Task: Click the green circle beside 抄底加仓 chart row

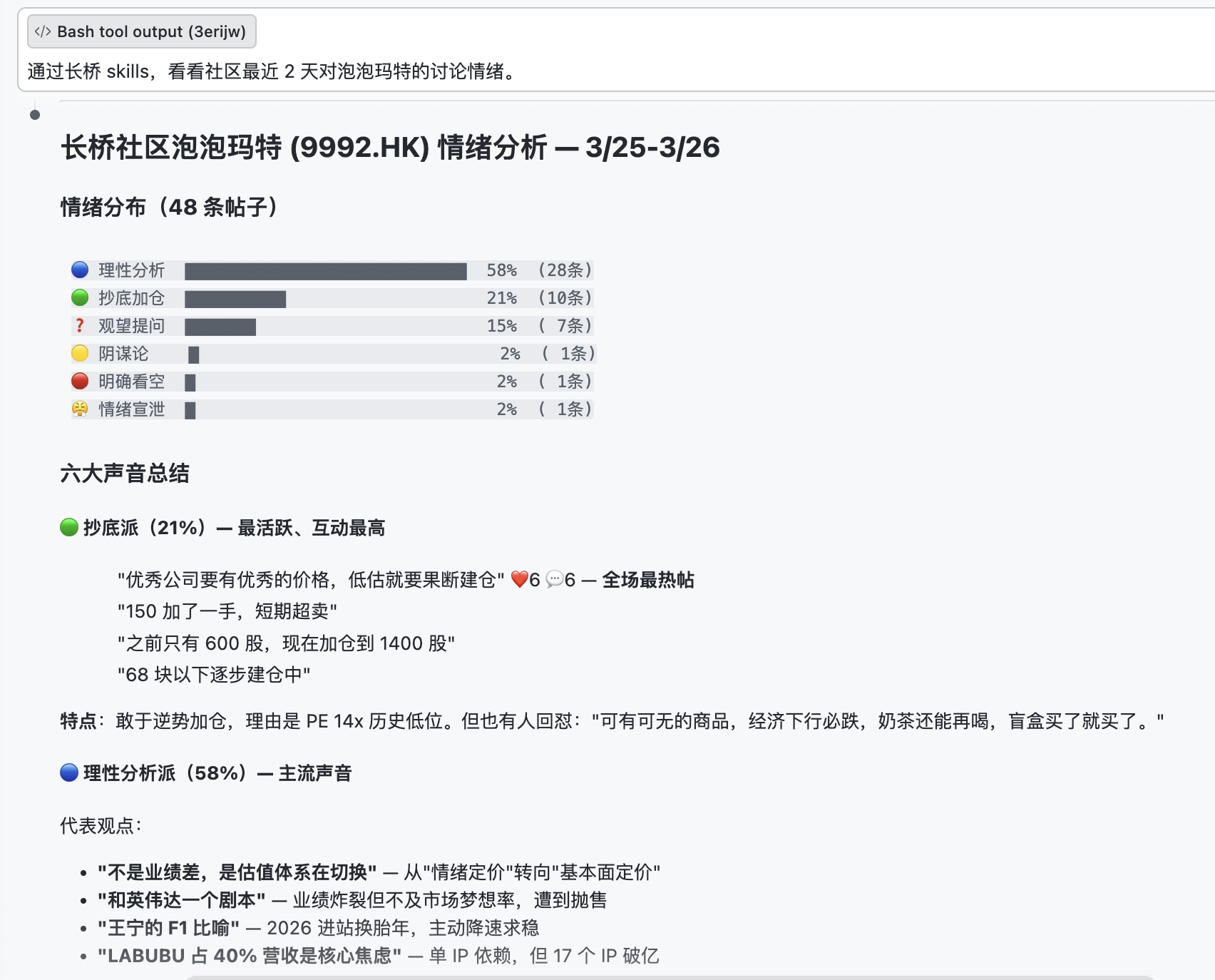Action: pos(80,297)
